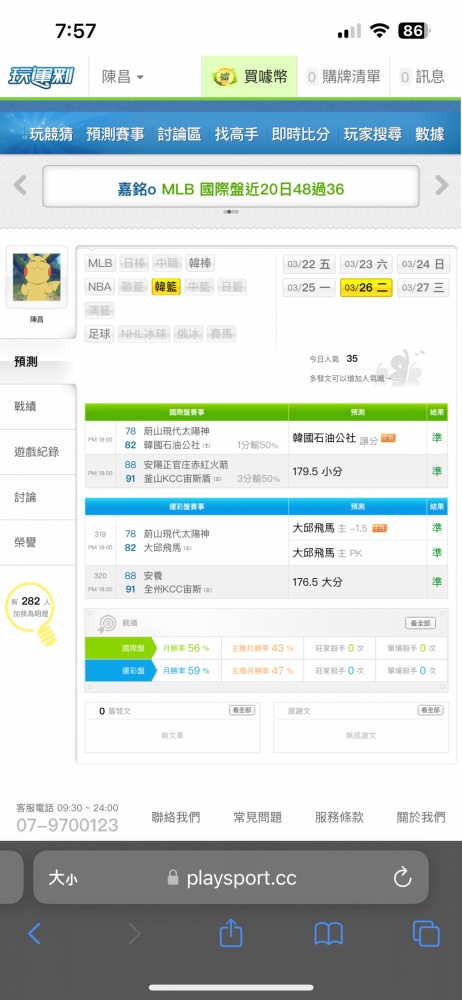462x1000 pixels.
Task: Go back with Safari back arrow
Action: coord(34,934)
